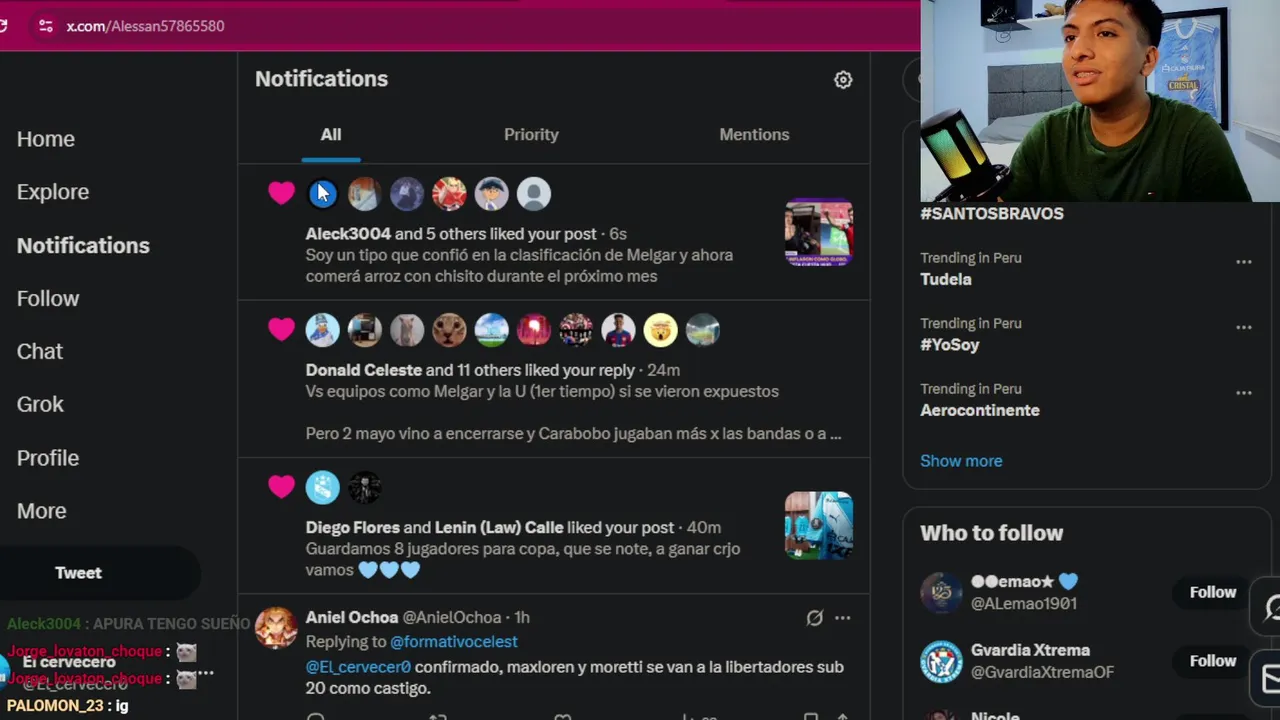Open the #SANTOSBRAVOS trend
This screenshot has width=1280, height=720.
click(991, 214)
